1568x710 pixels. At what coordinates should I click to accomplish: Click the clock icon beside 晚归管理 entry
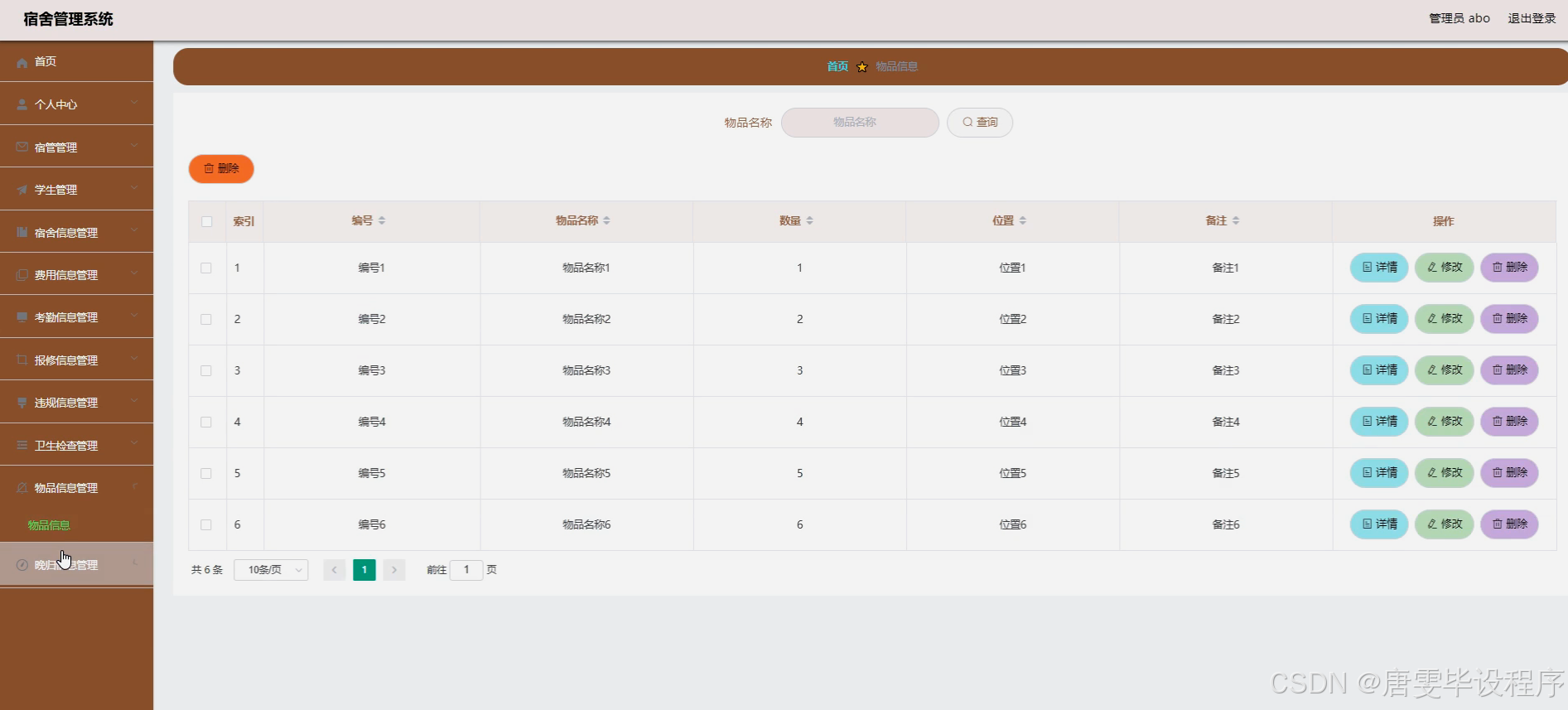(x=22, y=565)
